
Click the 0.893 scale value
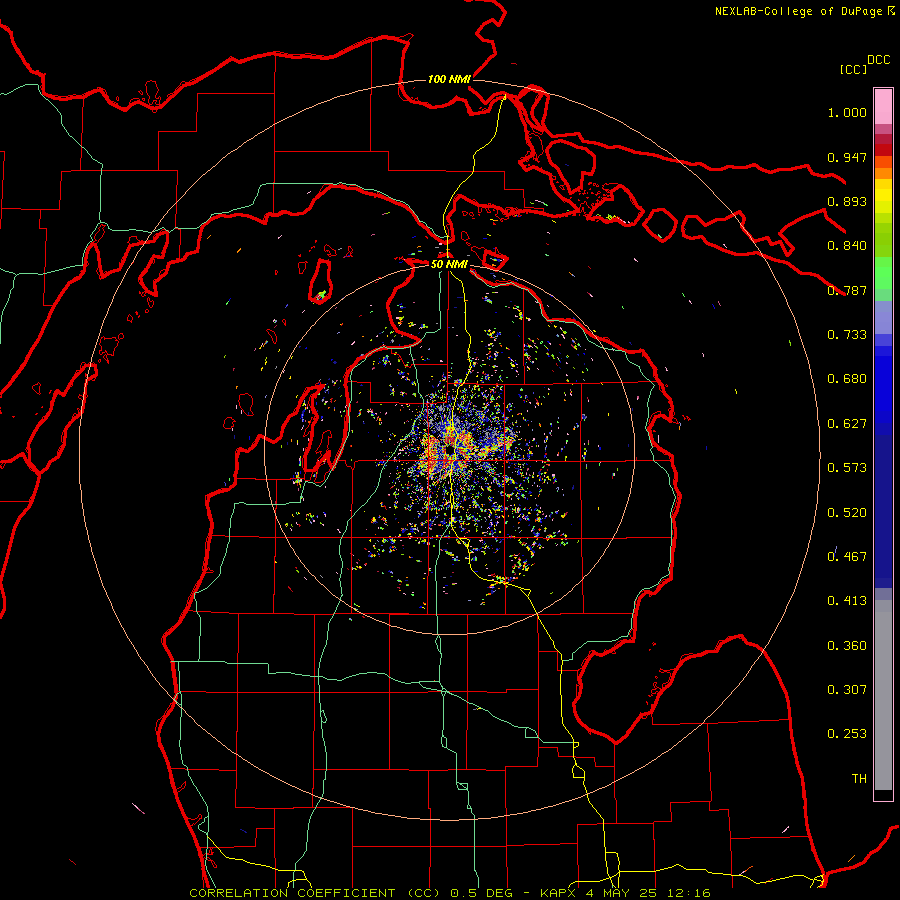[x=847, y=201]
